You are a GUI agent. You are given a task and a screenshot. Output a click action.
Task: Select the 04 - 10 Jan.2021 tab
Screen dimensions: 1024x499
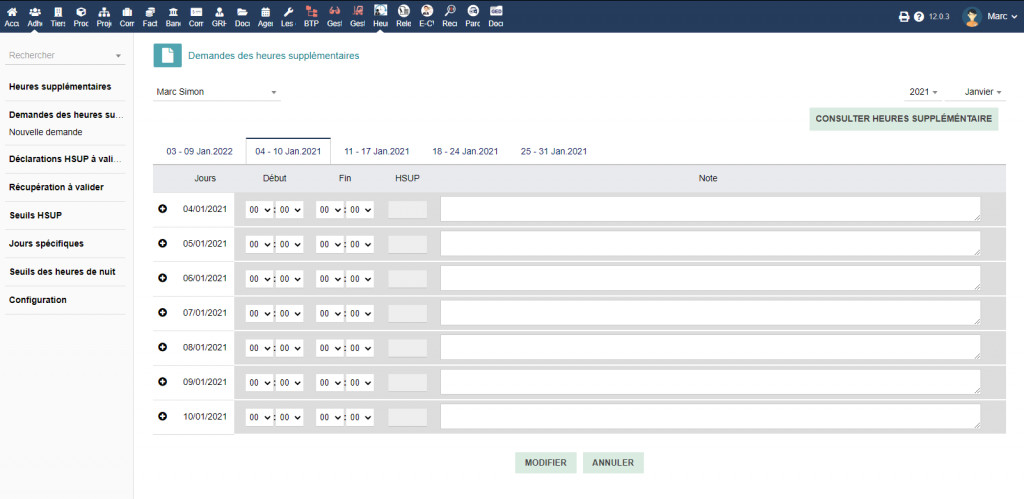point(288,151)
